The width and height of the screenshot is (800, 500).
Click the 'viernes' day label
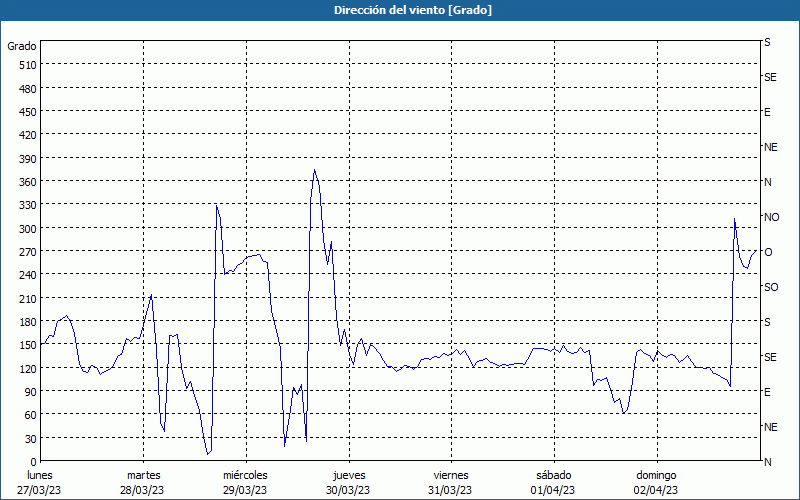(x=451, y=476)
